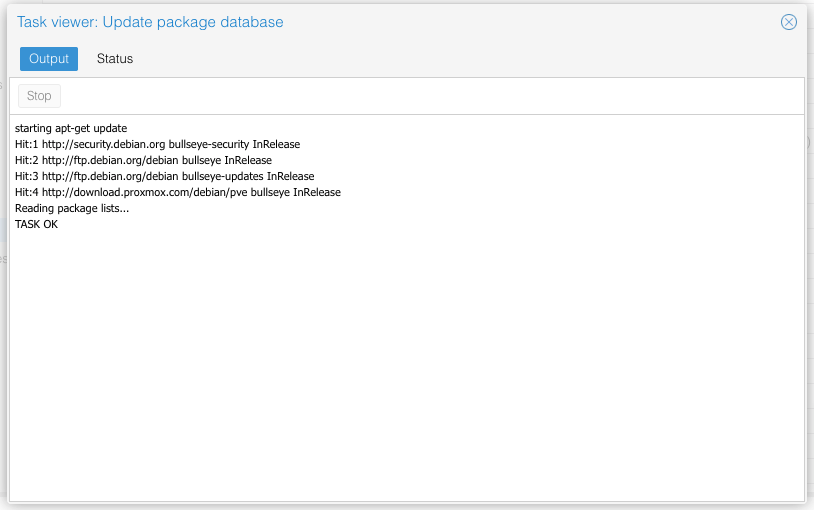
Task: Click the 'Hit:4' prefix in the log
Action: [26, 192]
